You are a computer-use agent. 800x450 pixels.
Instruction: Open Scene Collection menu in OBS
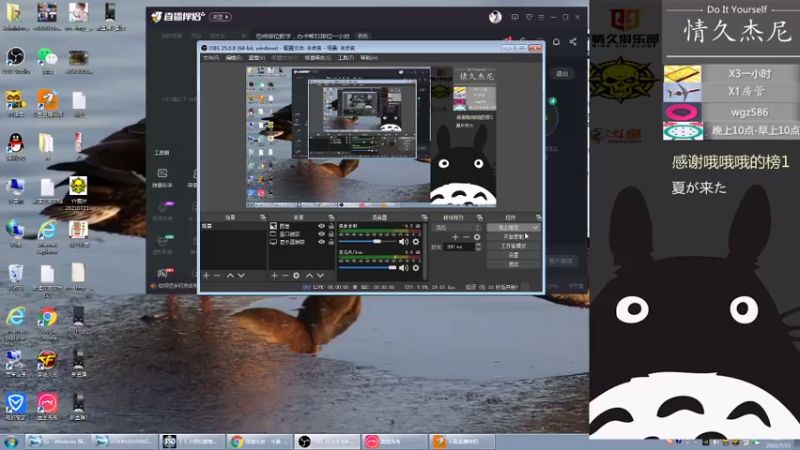pyautogui.click(x=317, y=58)
